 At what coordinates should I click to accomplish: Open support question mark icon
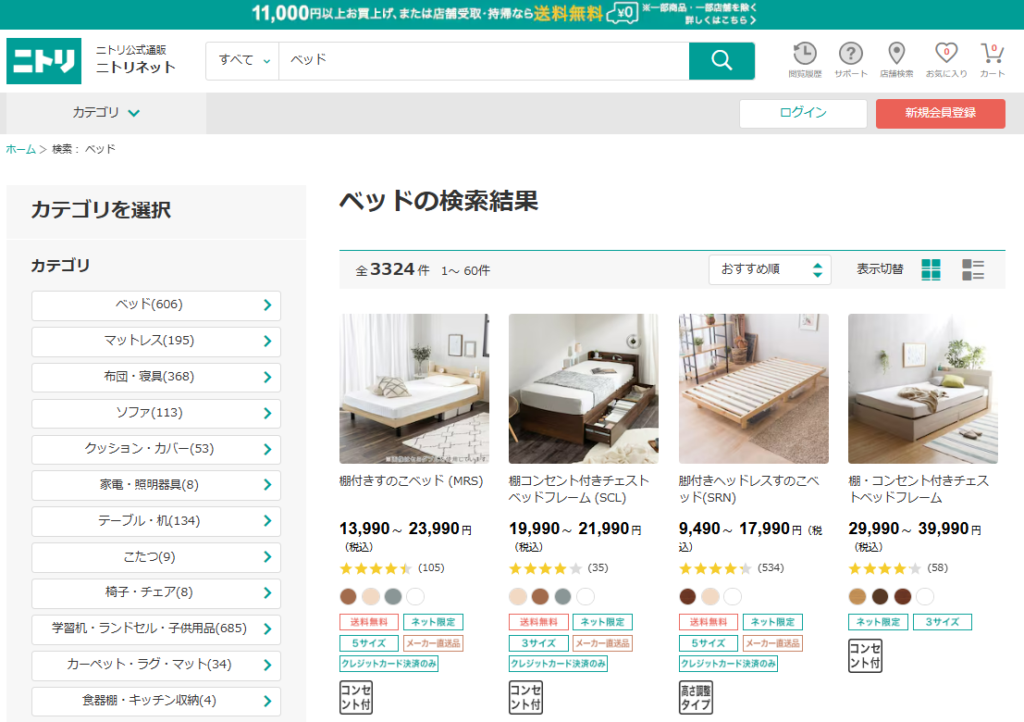(850, 59)
